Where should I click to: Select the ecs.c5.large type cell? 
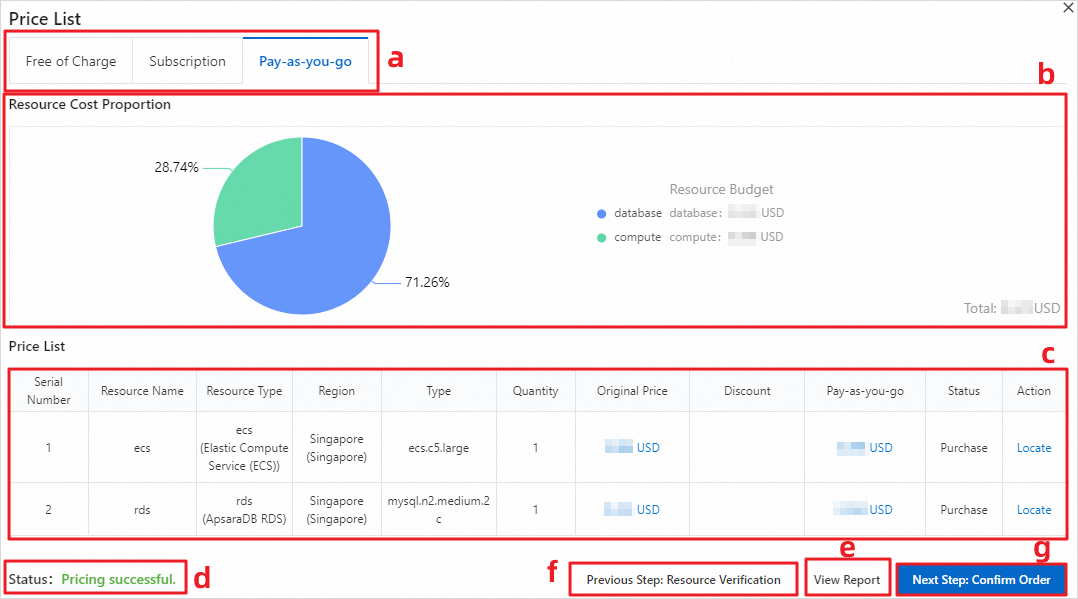tap(439, 448)
